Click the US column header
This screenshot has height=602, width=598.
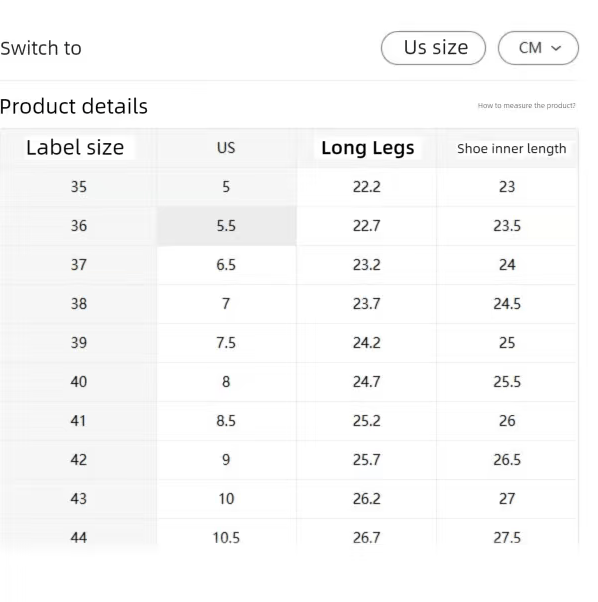coord(226,148)
